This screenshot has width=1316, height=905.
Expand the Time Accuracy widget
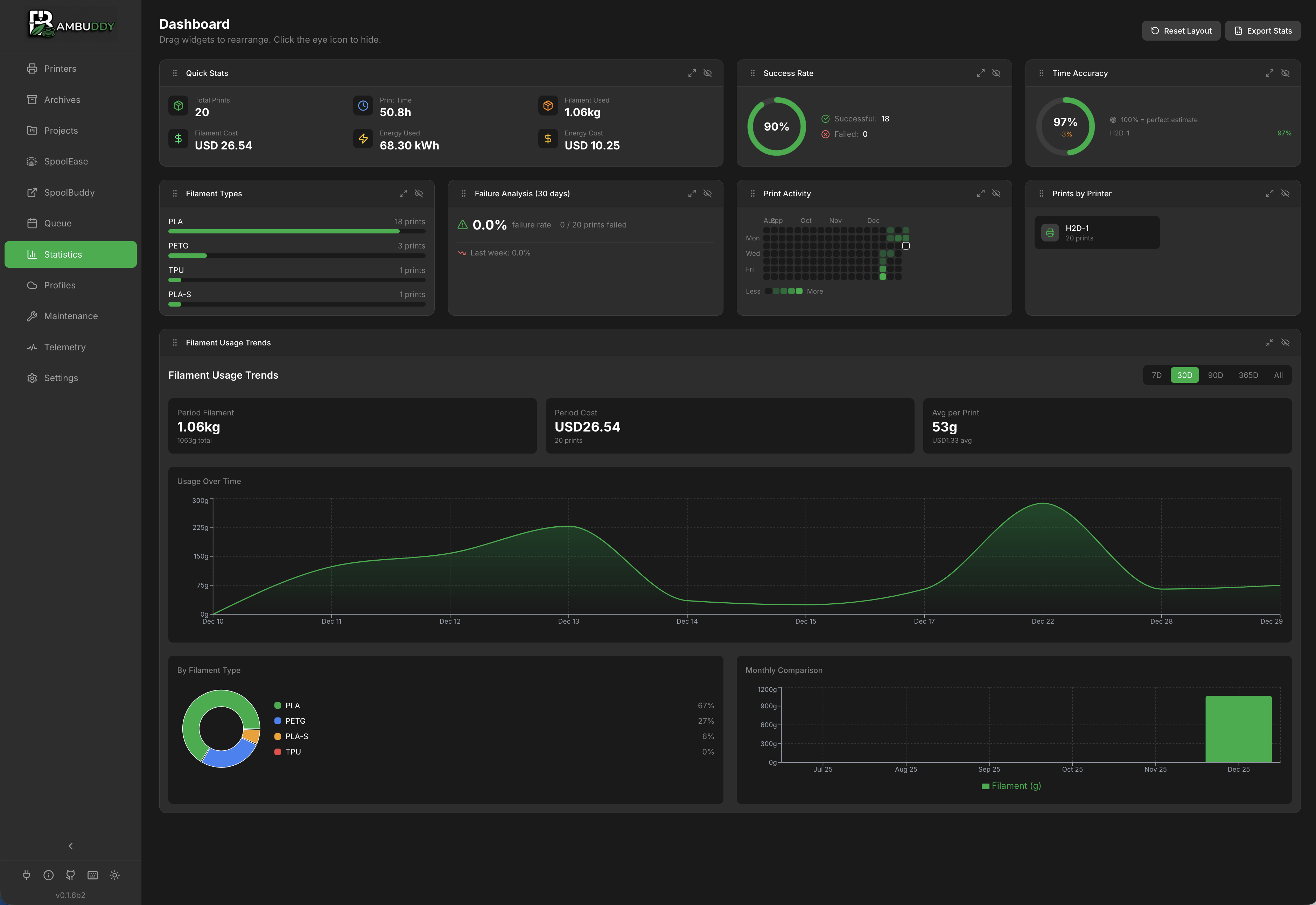click(x=1269, y=72)
